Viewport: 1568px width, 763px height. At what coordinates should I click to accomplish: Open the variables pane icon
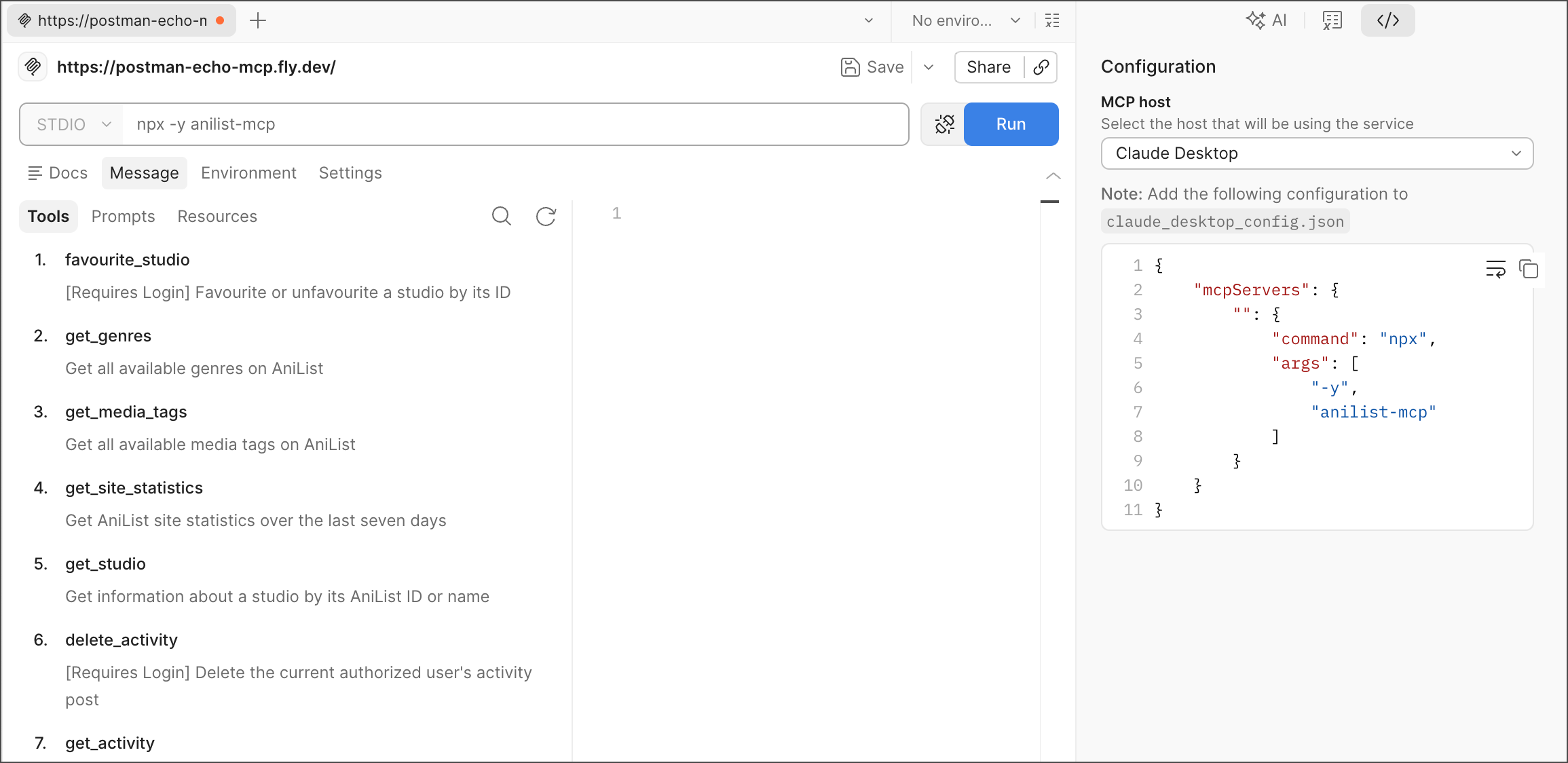click(x=1332, y=20)
